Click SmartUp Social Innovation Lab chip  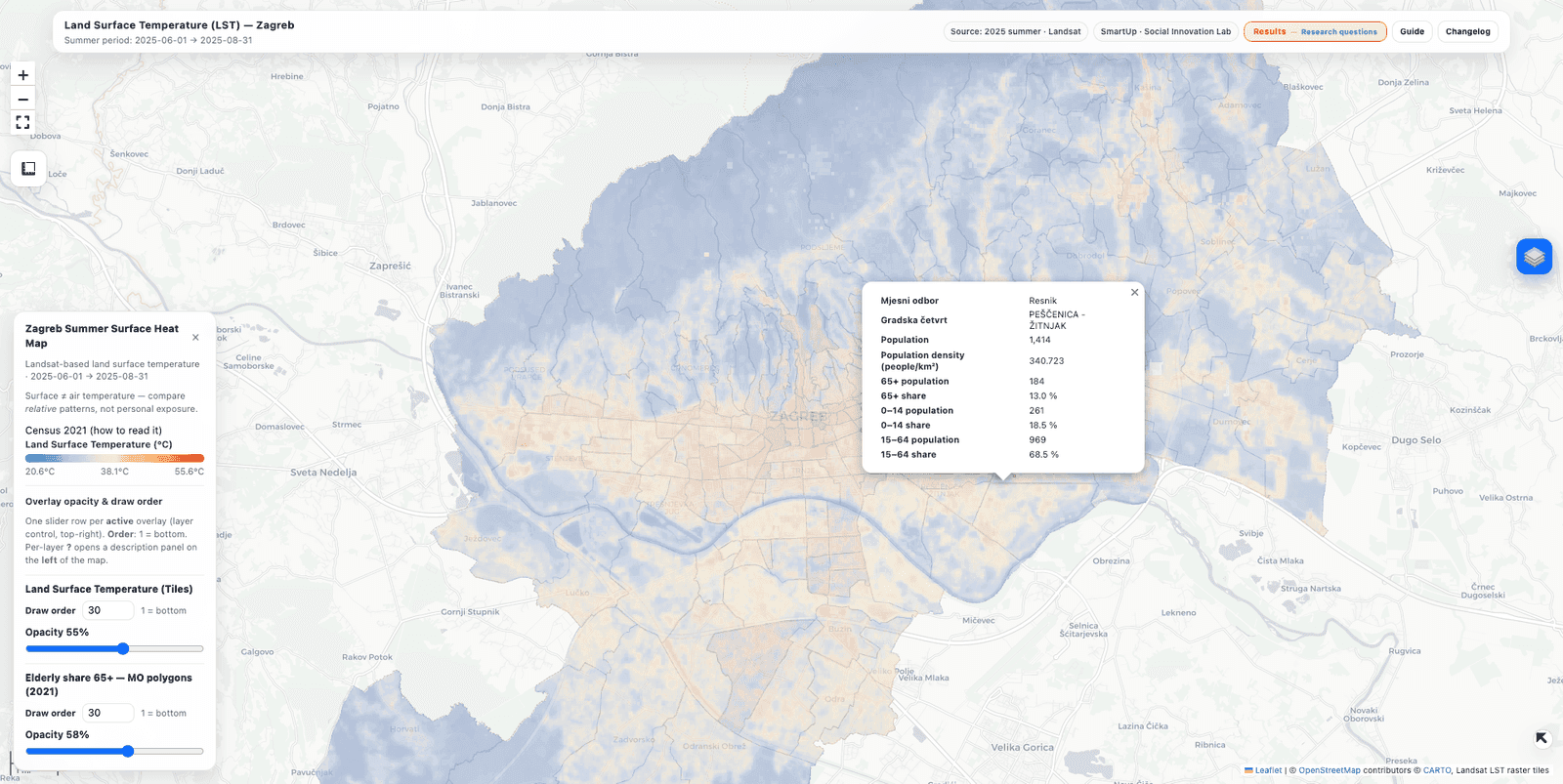[1165, 31]
